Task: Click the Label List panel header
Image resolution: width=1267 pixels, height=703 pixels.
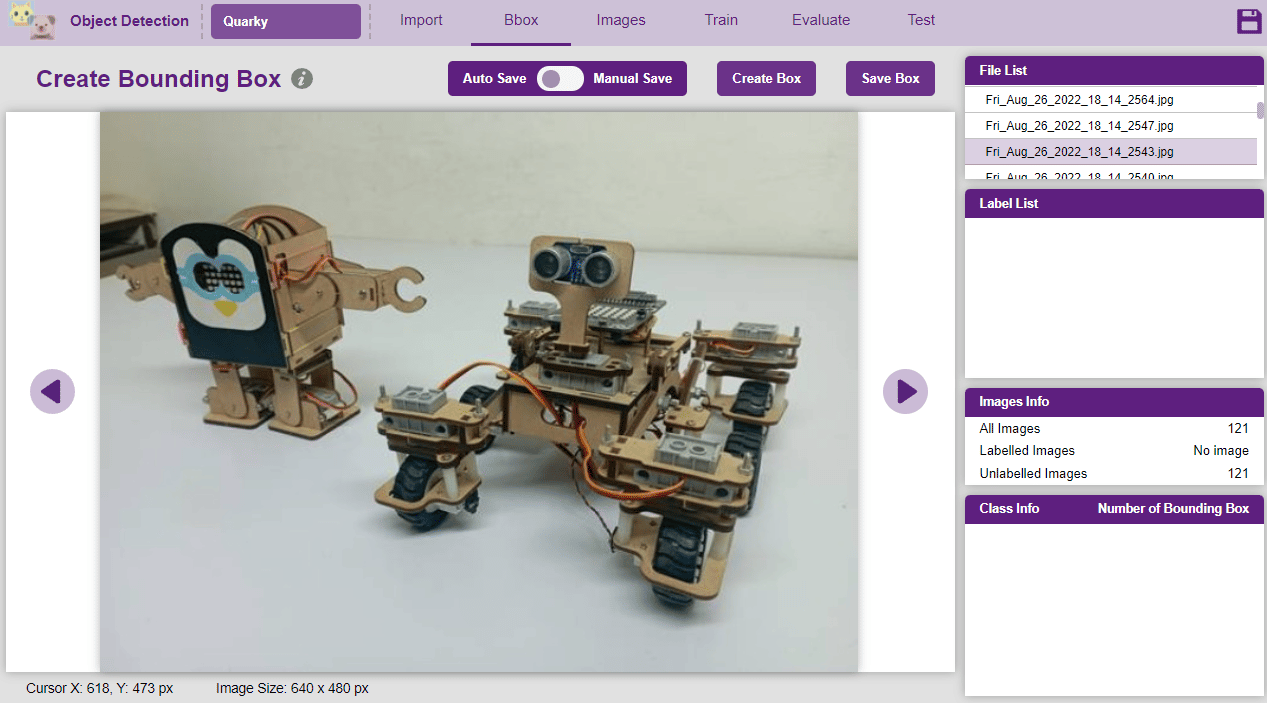Action: [1113, 203]
